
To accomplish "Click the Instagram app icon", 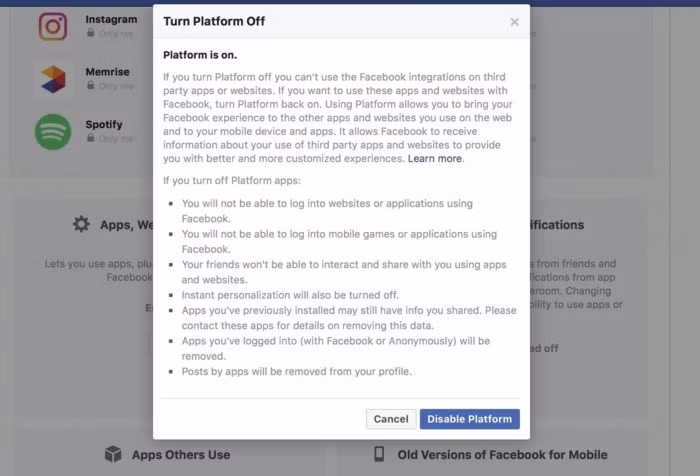I will [x=53, y=26].
